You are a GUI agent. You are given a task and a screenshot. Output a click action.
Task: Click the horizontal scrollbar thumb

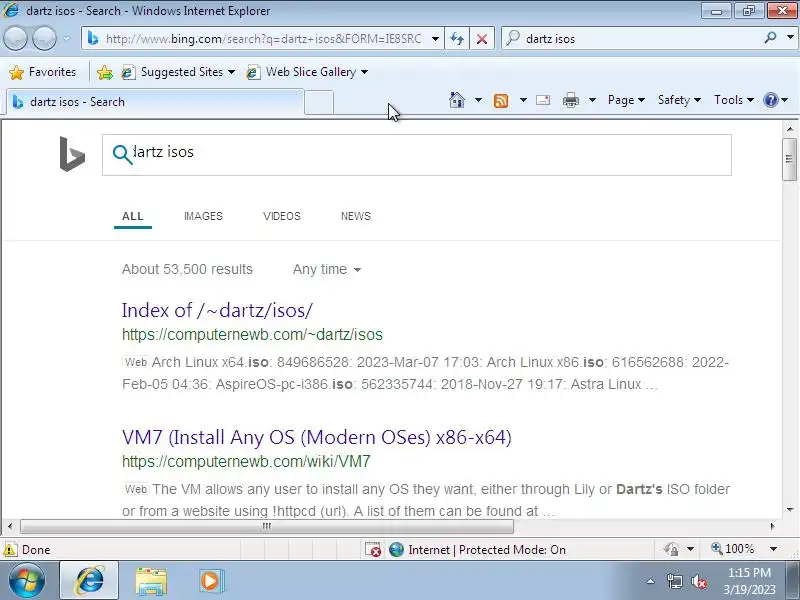266,526
